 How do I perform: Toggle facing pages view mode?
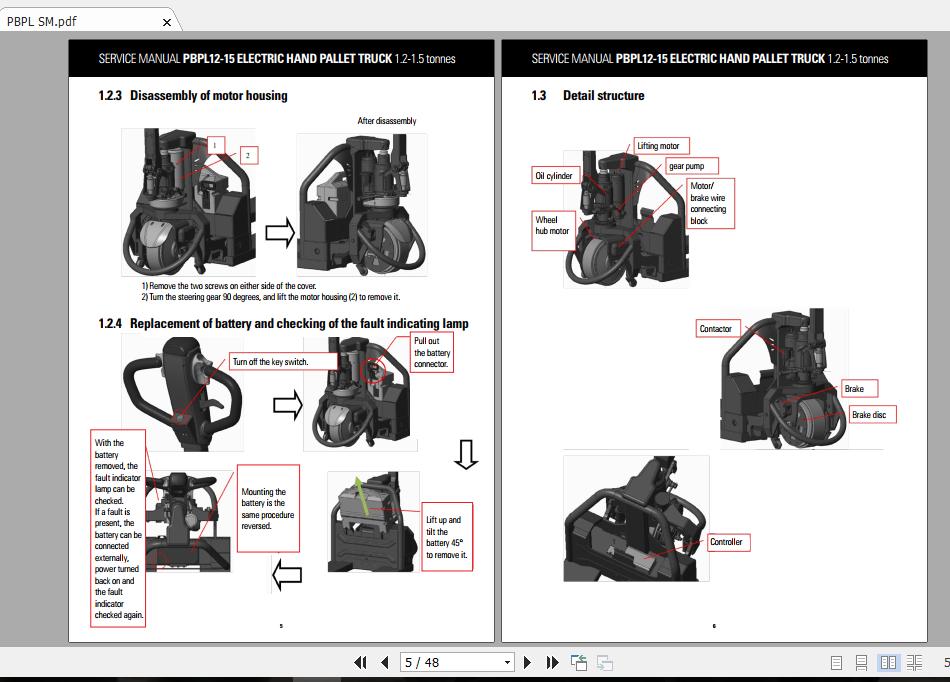point(888,661)
